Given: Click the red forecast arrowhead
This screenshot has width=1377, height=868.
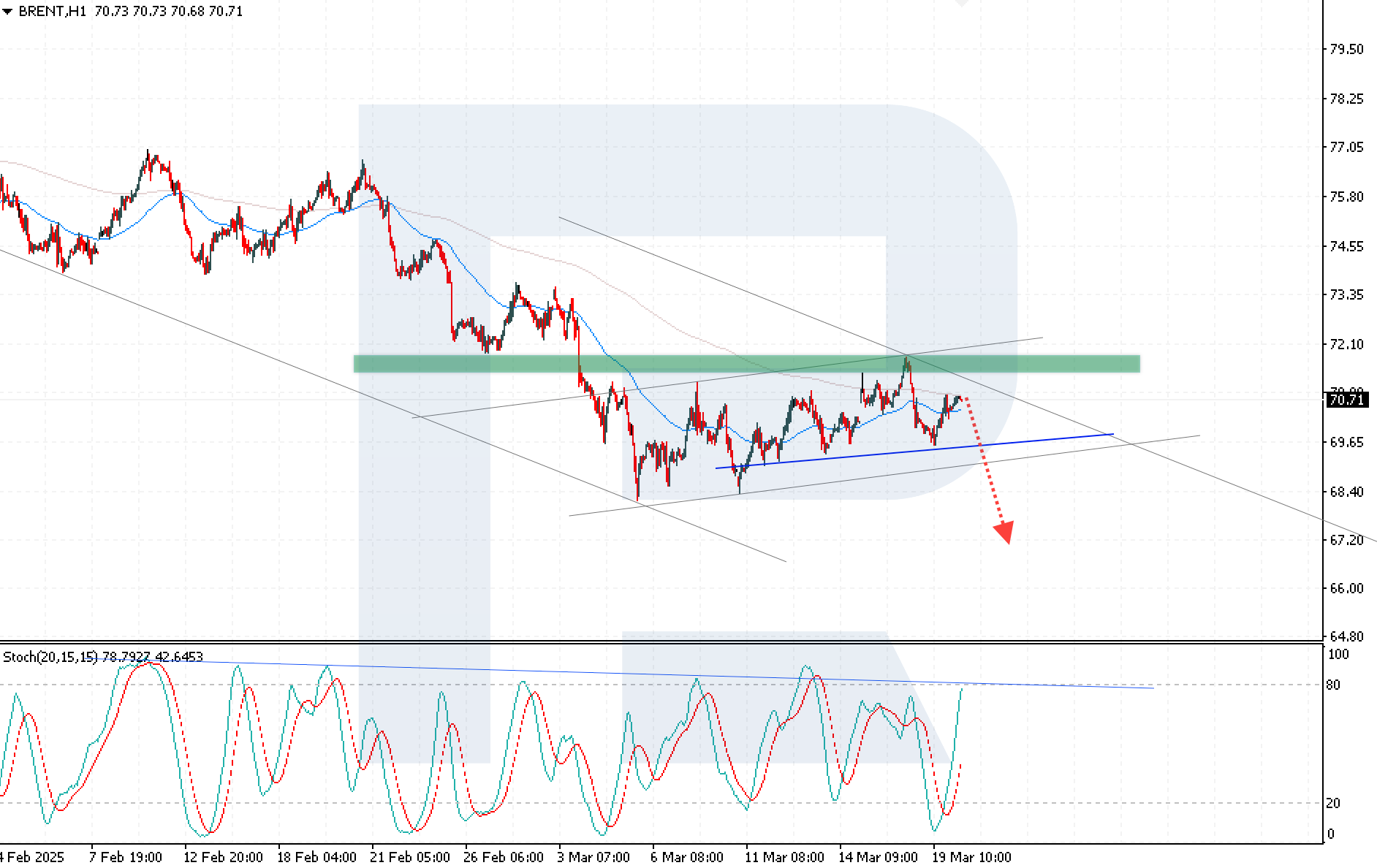Looking at the screenshot, I should pos(1004,532).
